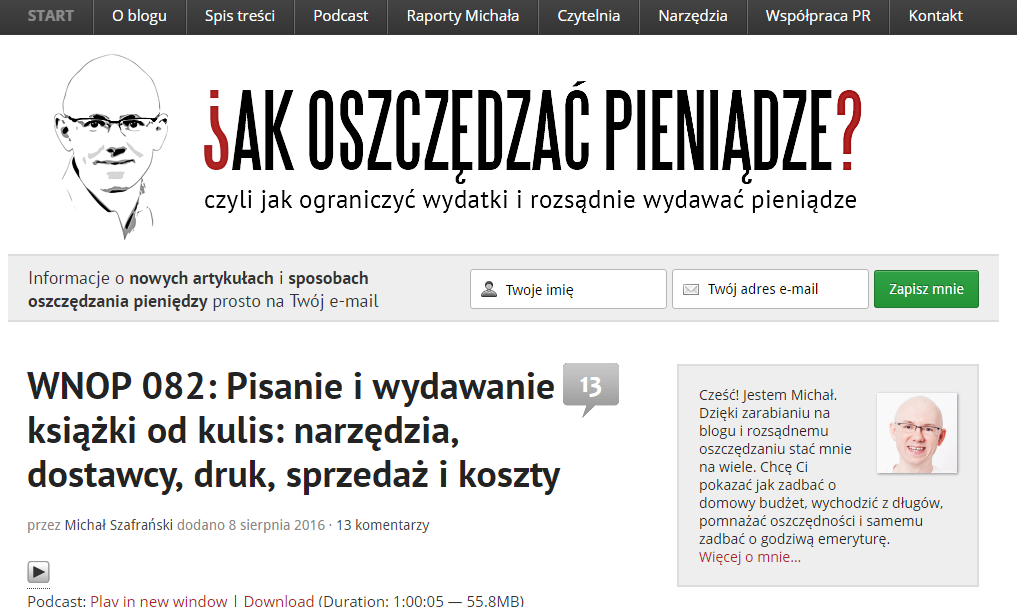The width and height of the screenshot is (1017, 607).
Task: Jump to the 13 komentarzy link
Action: tap(383, 525)
